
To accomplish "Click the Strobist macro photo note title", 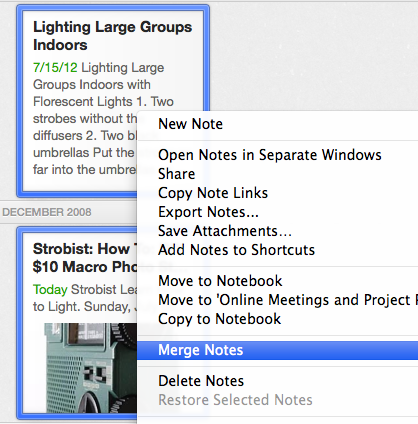I will 85,258.
